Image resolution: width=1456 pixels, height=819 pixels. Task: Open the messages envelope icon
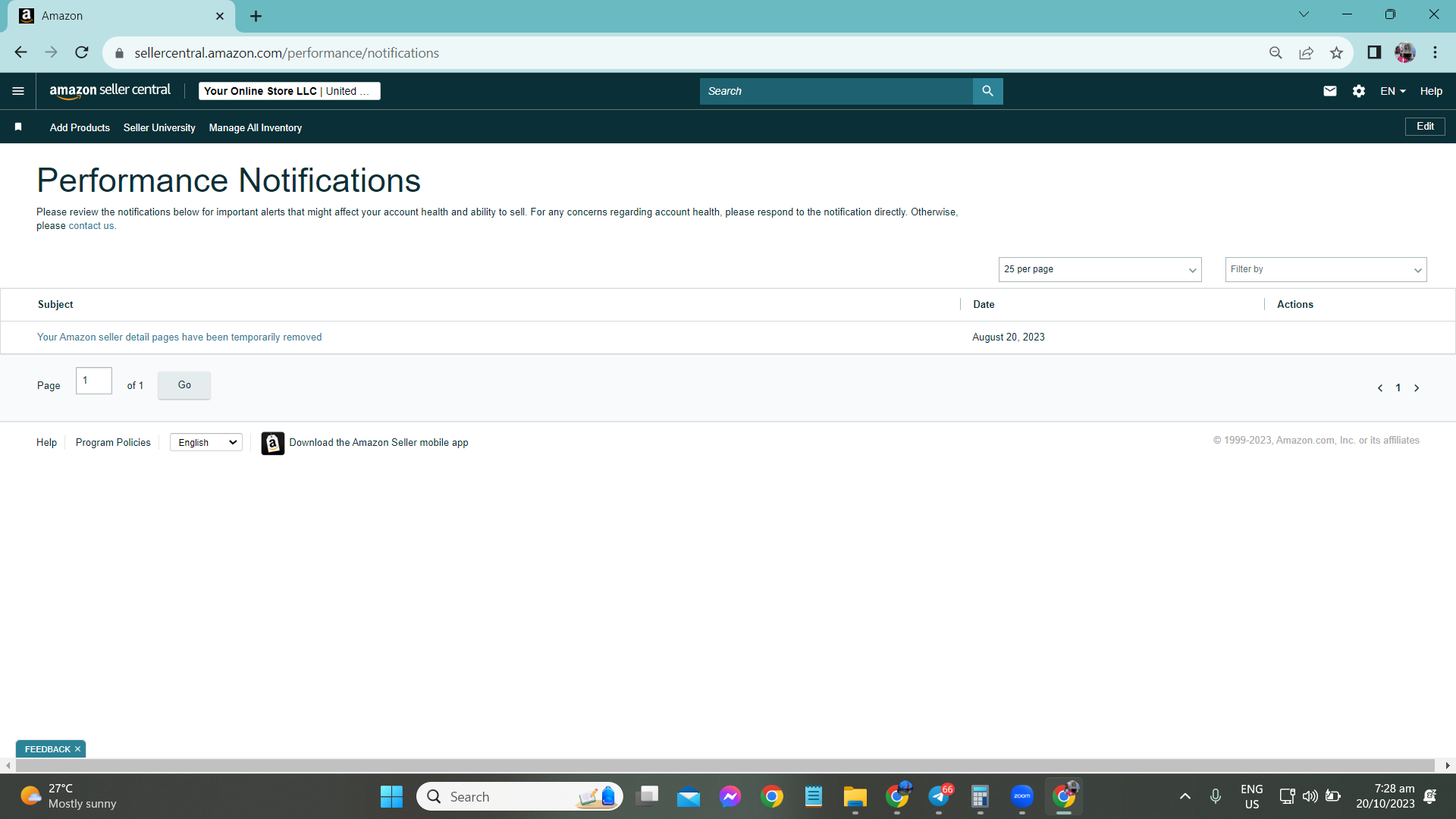pyautogui.click(x=1330, y=91)
